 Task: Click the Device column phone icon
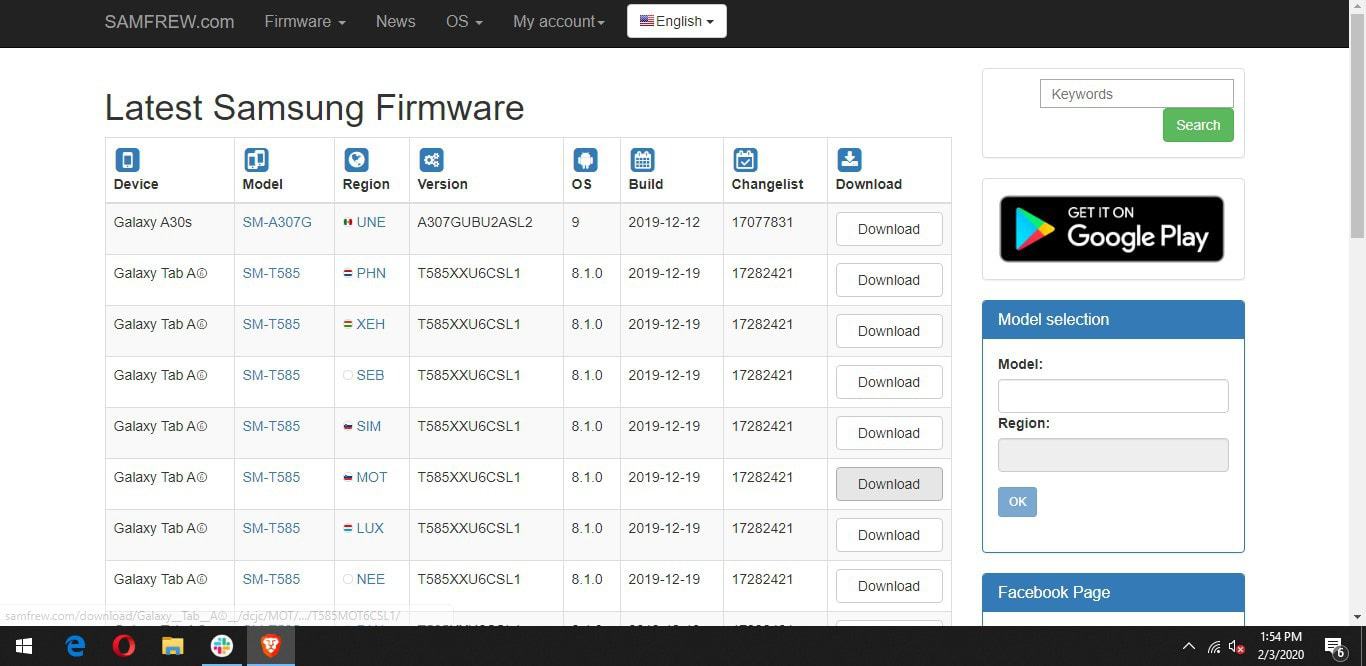(x=127, y=160)
